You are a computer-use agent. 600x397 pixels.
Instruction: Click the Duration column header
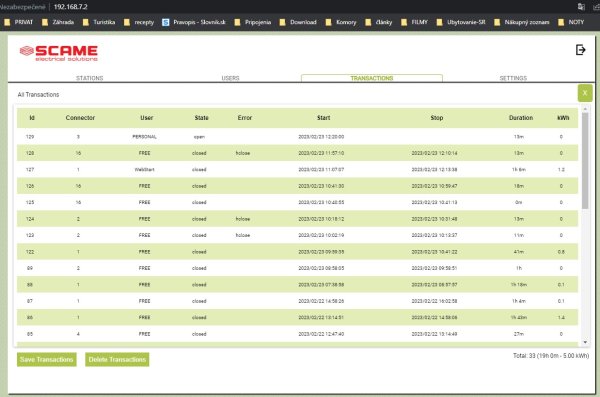coord(521,118)
